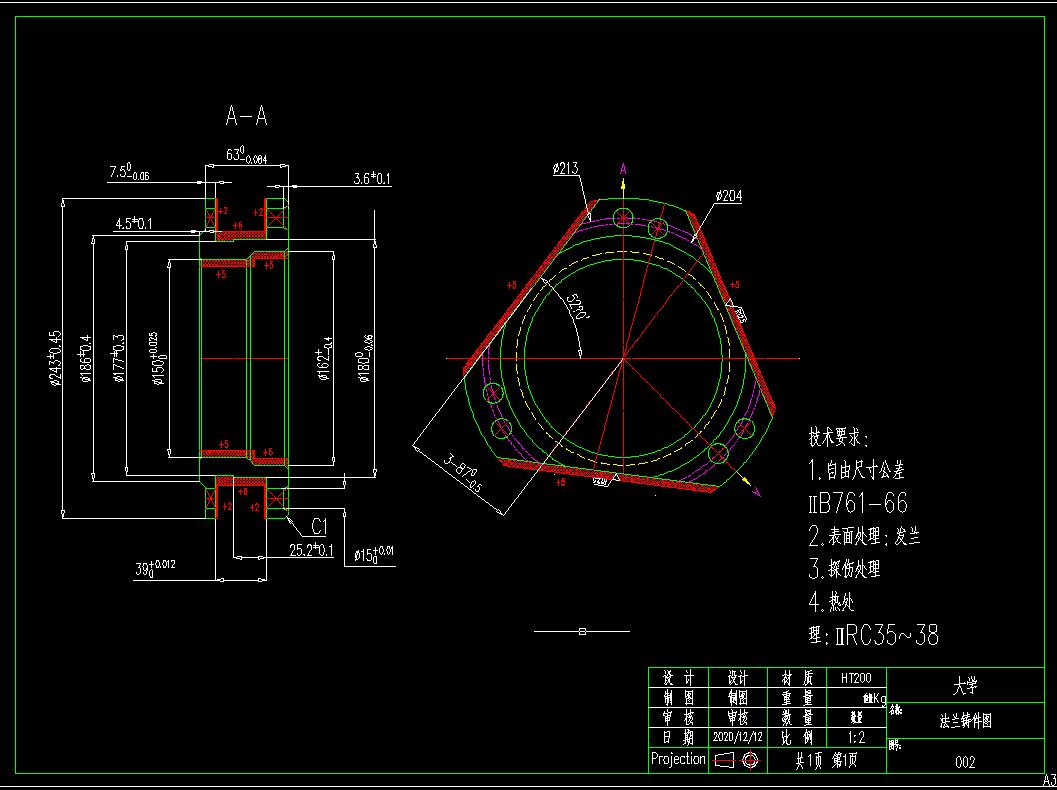The width and height of the screenshot is (1057, 790).
Task: Select the drawing name 法兰铸件图
Action: coord(965,721)
